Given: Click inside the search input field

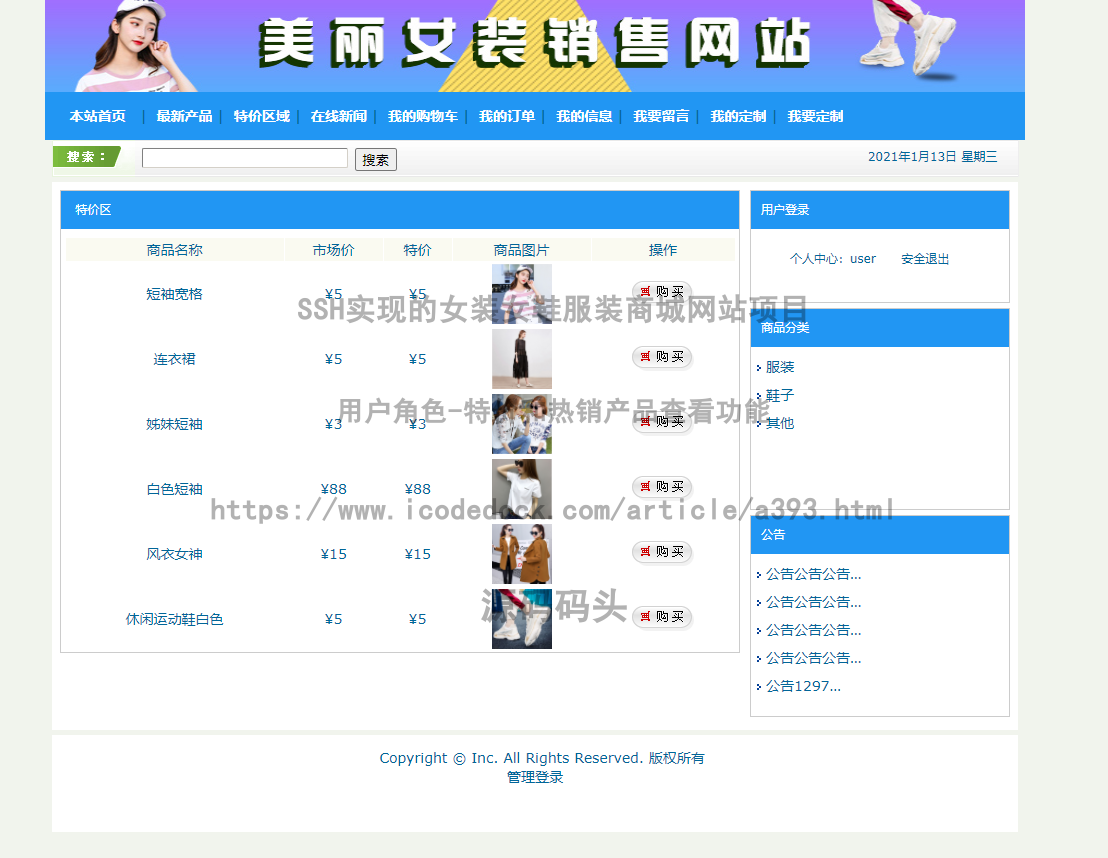Looking at the screenshot, I should [x=244, y=158].
